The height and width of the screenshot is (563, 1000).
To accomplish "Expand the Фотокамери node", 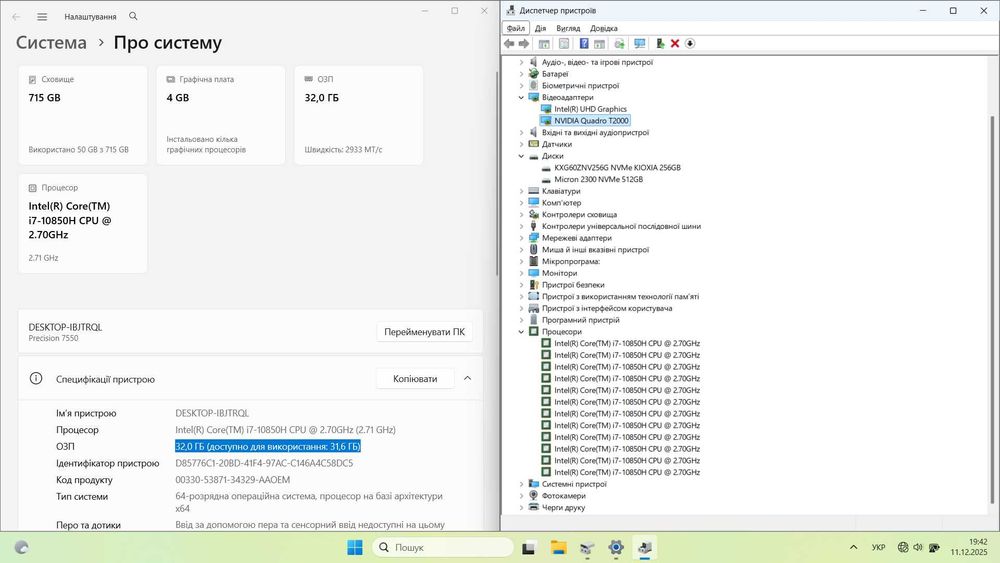I will [521, 495].
